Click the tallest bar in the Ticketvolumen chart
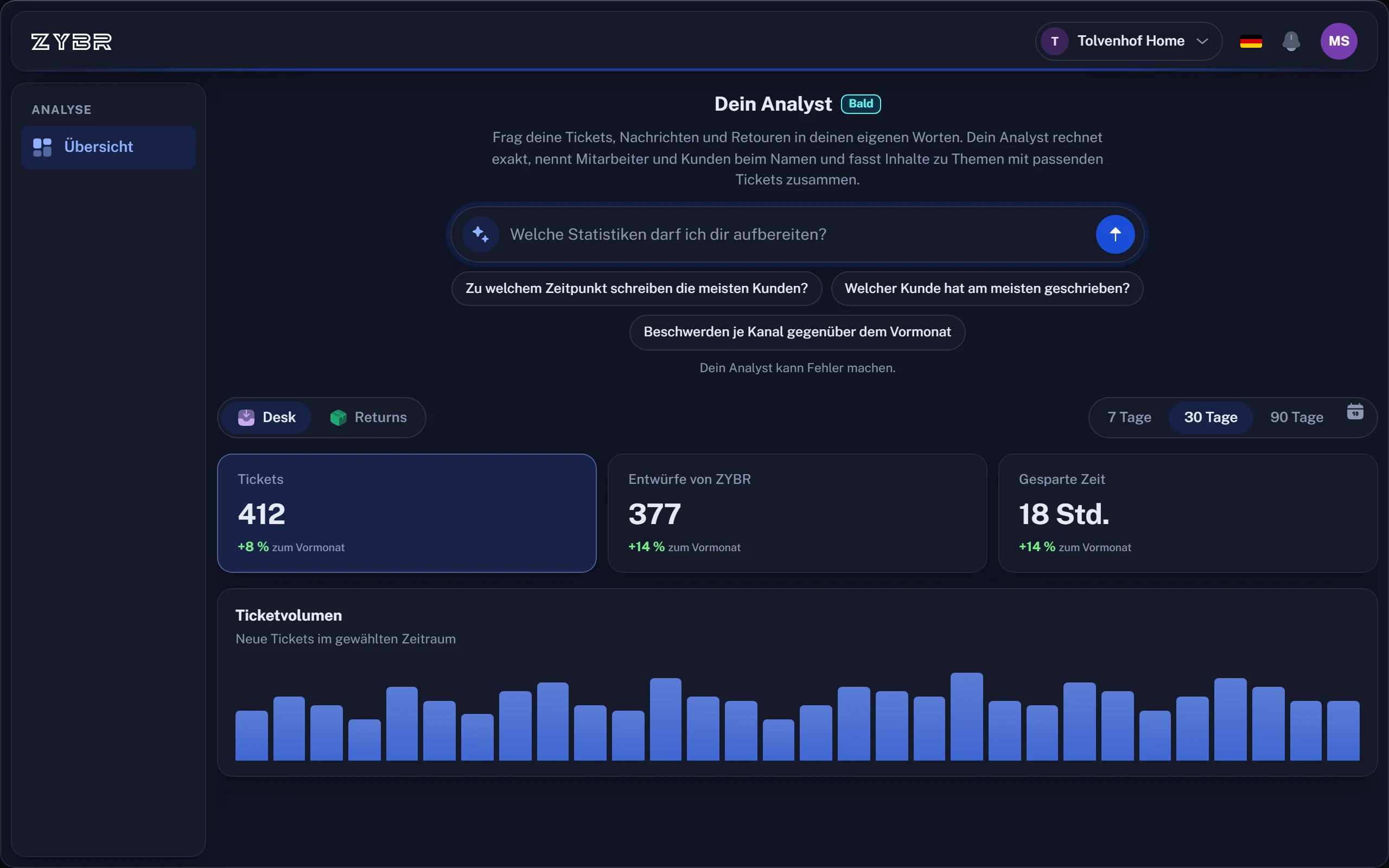Viewport: 1389px width, 868px height. pos(966,717)
